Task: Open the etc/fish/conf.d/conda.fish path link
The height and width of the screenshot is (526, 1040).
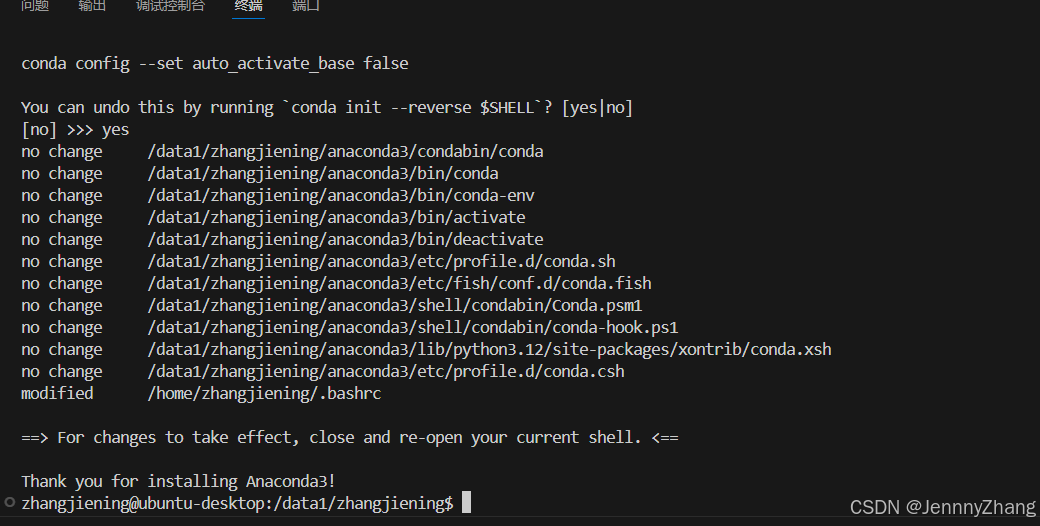Action: pos(399,283)
